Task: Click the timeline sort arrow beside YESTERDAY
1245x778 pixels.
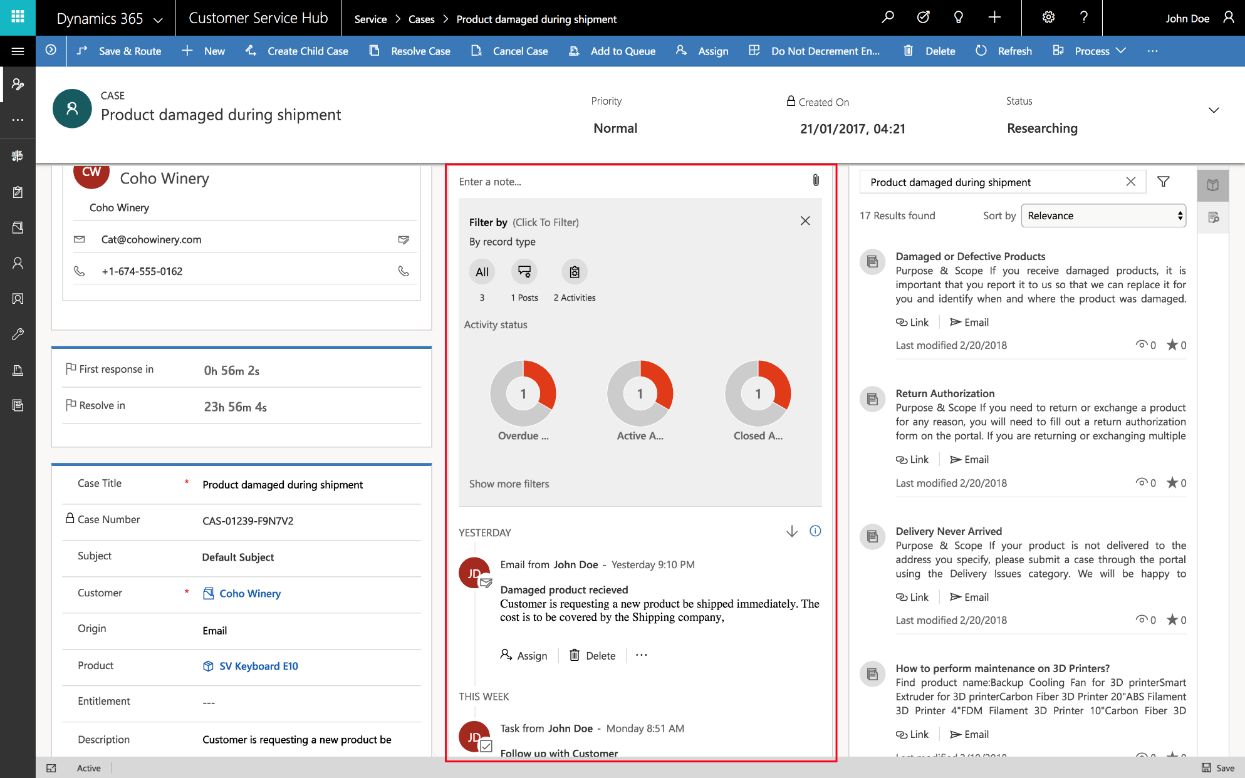Action: point(792,531)
